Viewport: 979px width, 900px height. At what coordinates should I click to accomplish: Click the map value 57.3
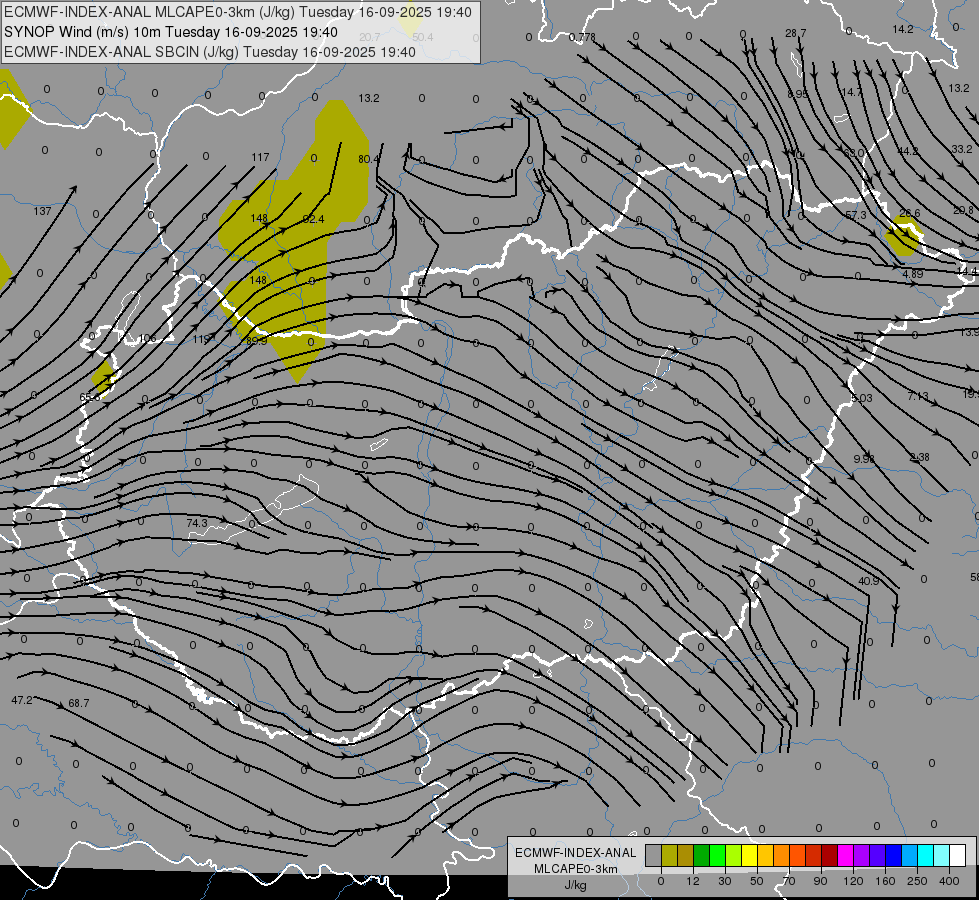(855, 215)
